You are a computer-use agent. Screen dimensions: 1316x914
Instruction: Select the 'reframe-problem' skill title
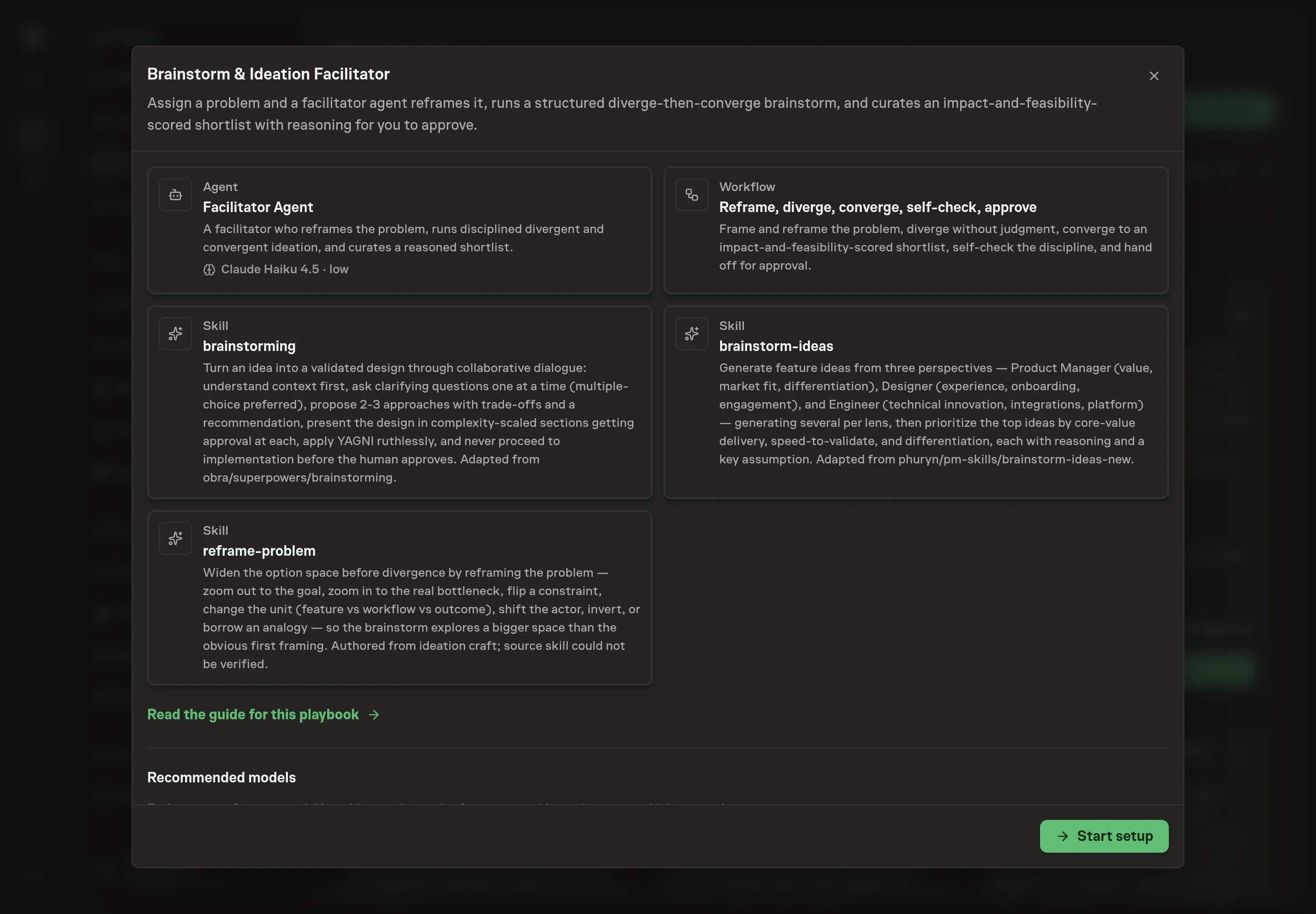click(x=259, y=550)
